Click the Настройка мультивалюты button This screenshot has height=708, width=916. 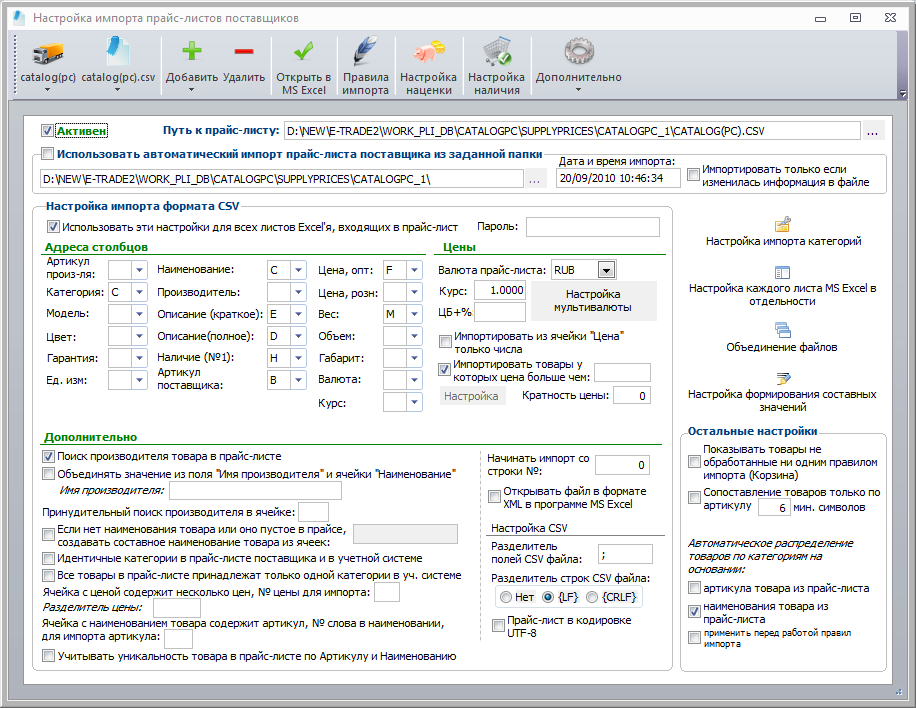click(592, 301)
